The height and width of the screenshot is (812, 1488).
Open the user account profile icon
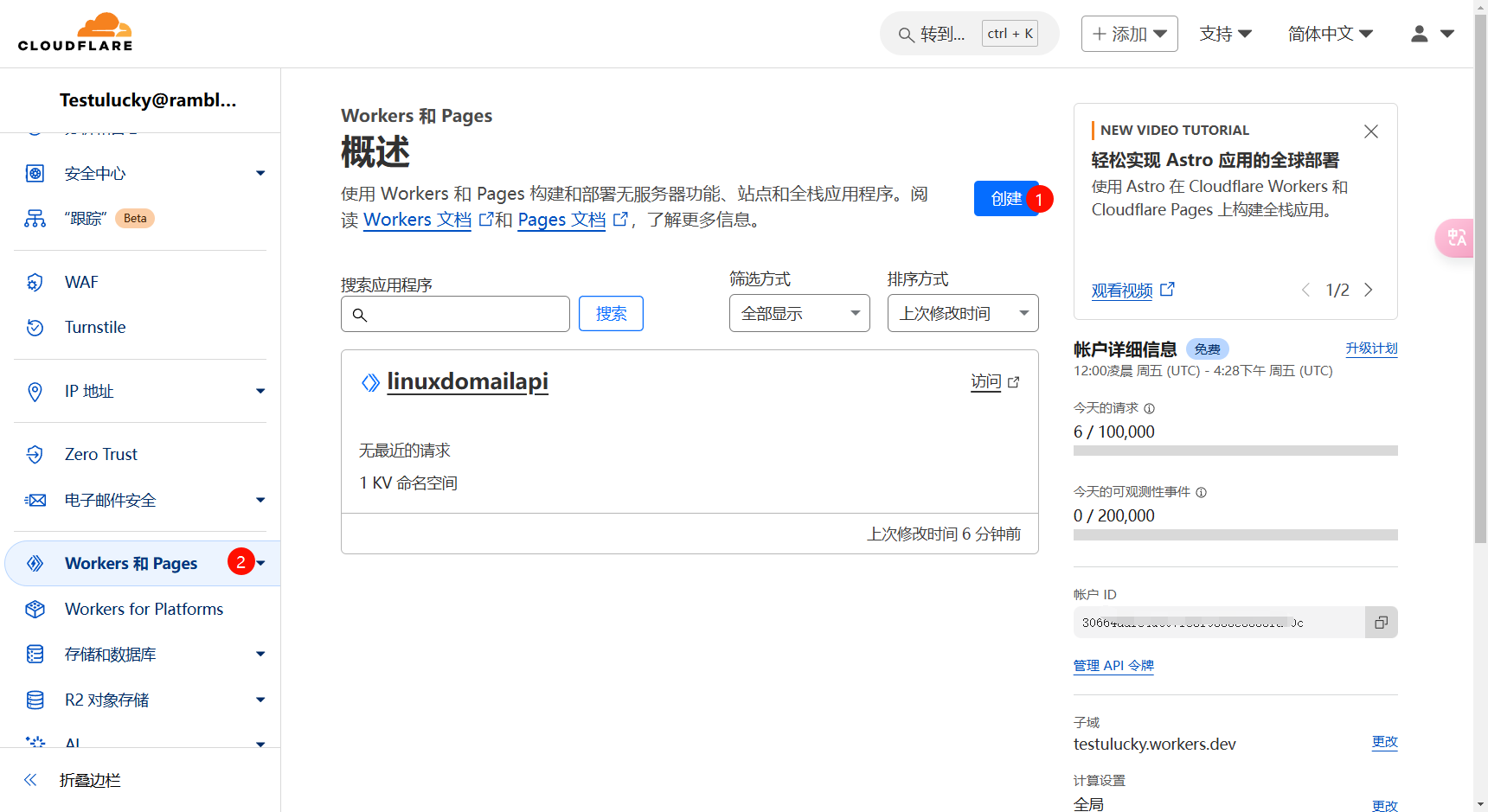(1420, 34)
